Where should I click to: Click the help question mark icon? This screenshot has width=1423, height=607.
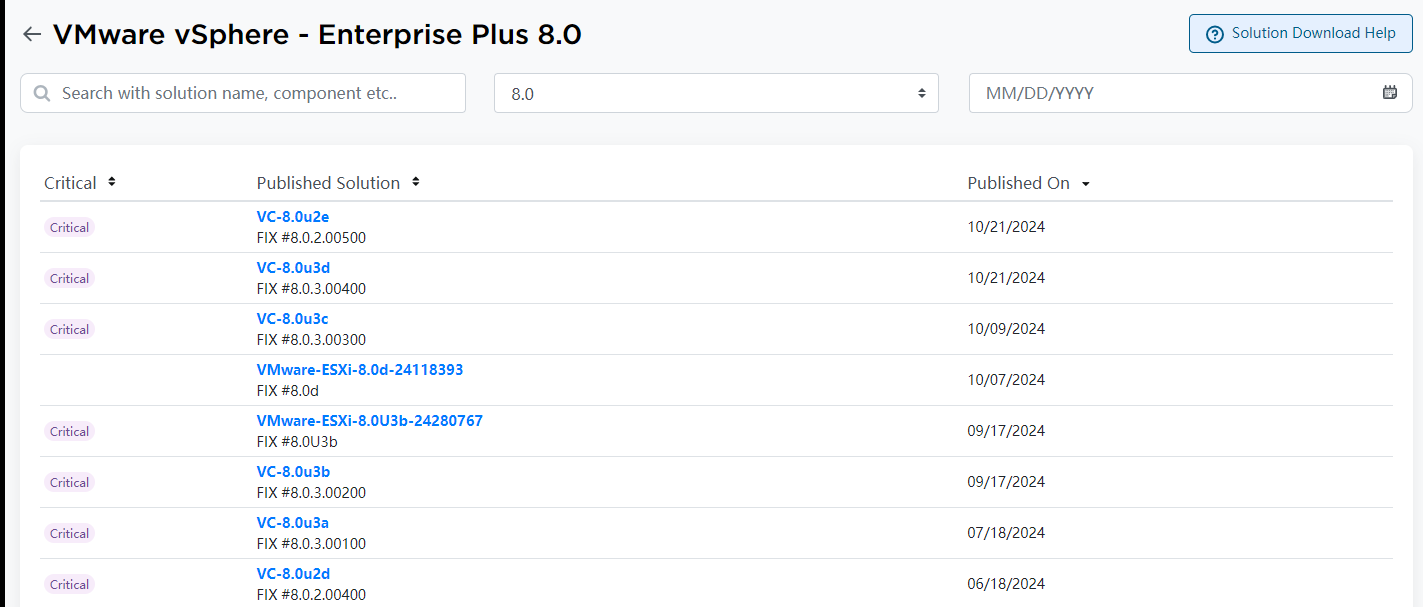coord(1215,34)
